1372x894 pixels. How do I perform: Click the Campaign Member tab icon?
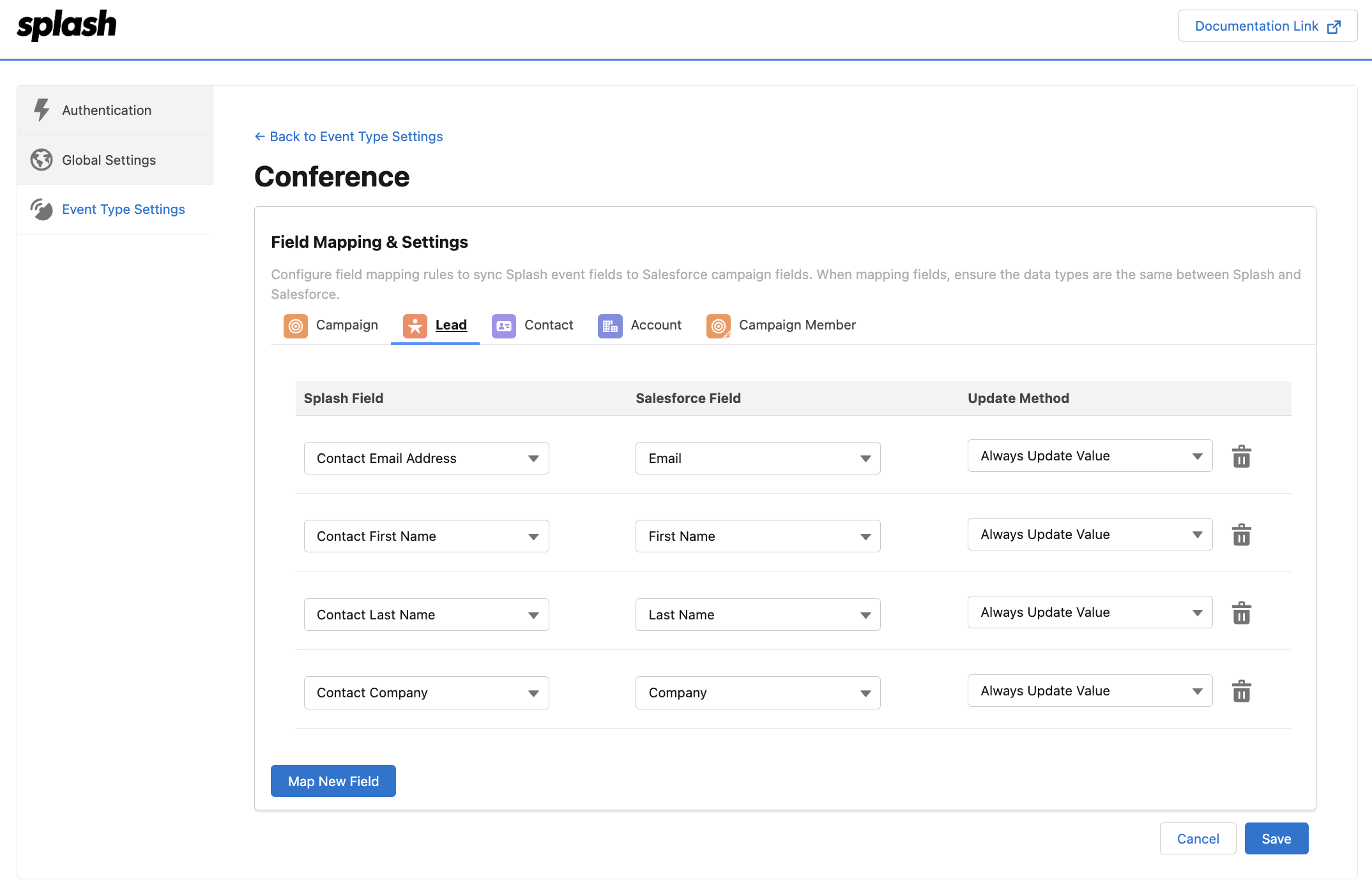pyautogui.click(x=719, y=326)
